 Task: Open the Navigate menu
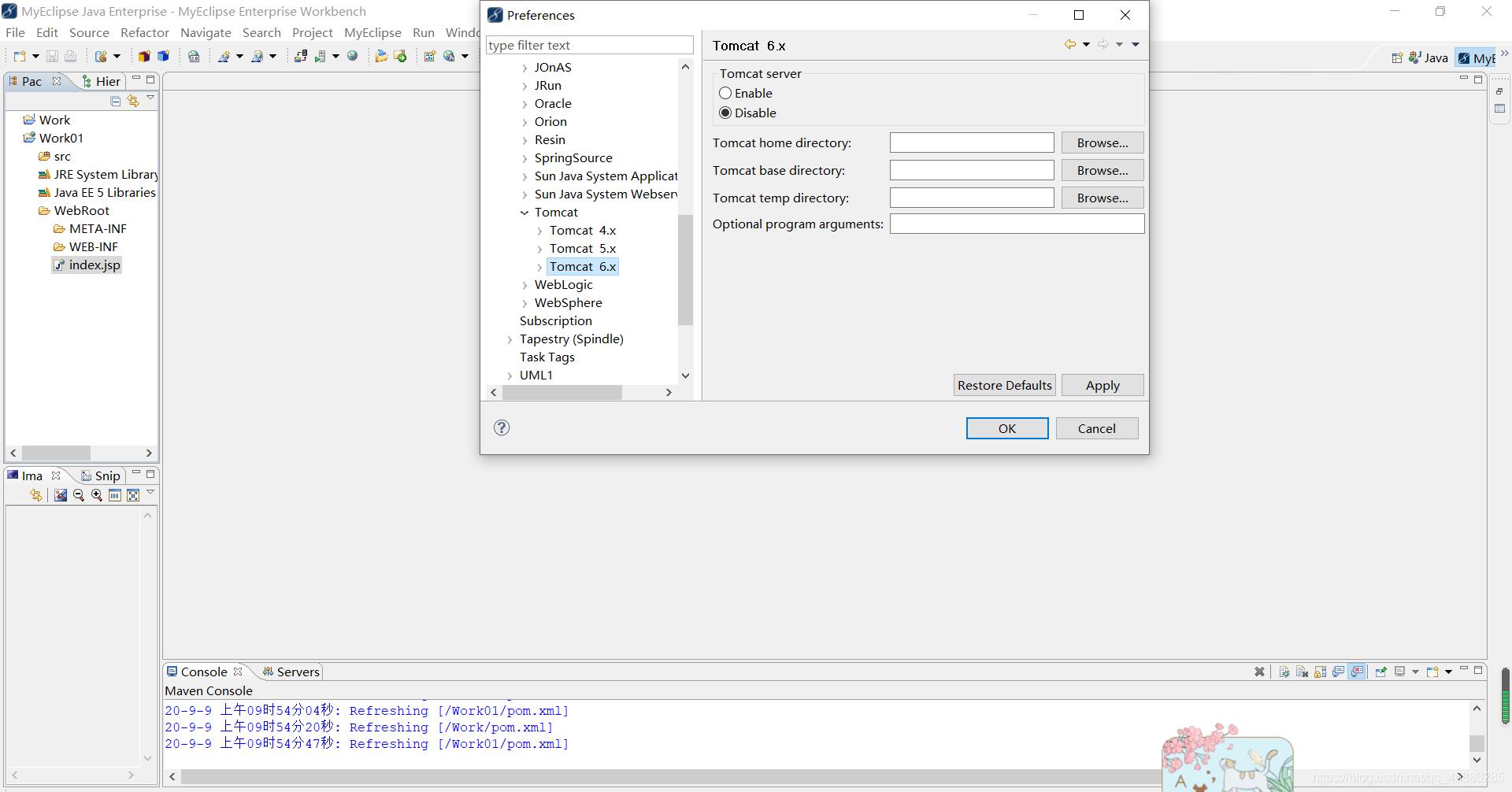tap(206, 32)
